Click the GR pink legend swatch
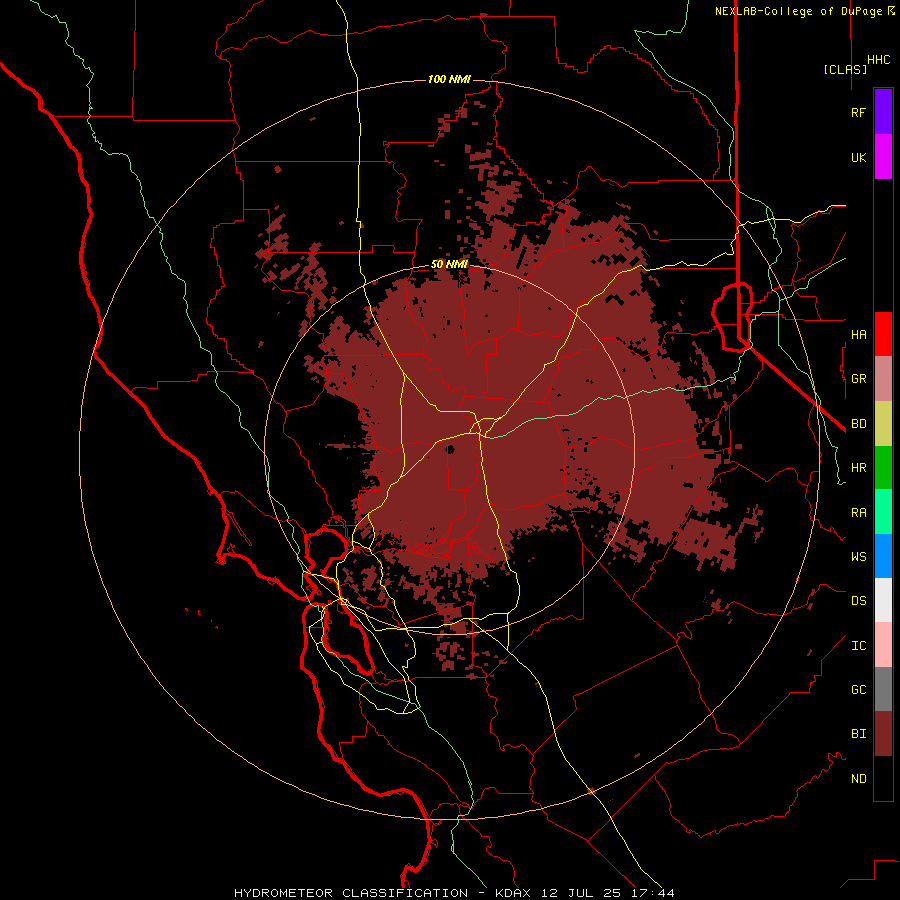Image resolution: width=900 pixels, height=900 pixels. [x=883, y=379]
